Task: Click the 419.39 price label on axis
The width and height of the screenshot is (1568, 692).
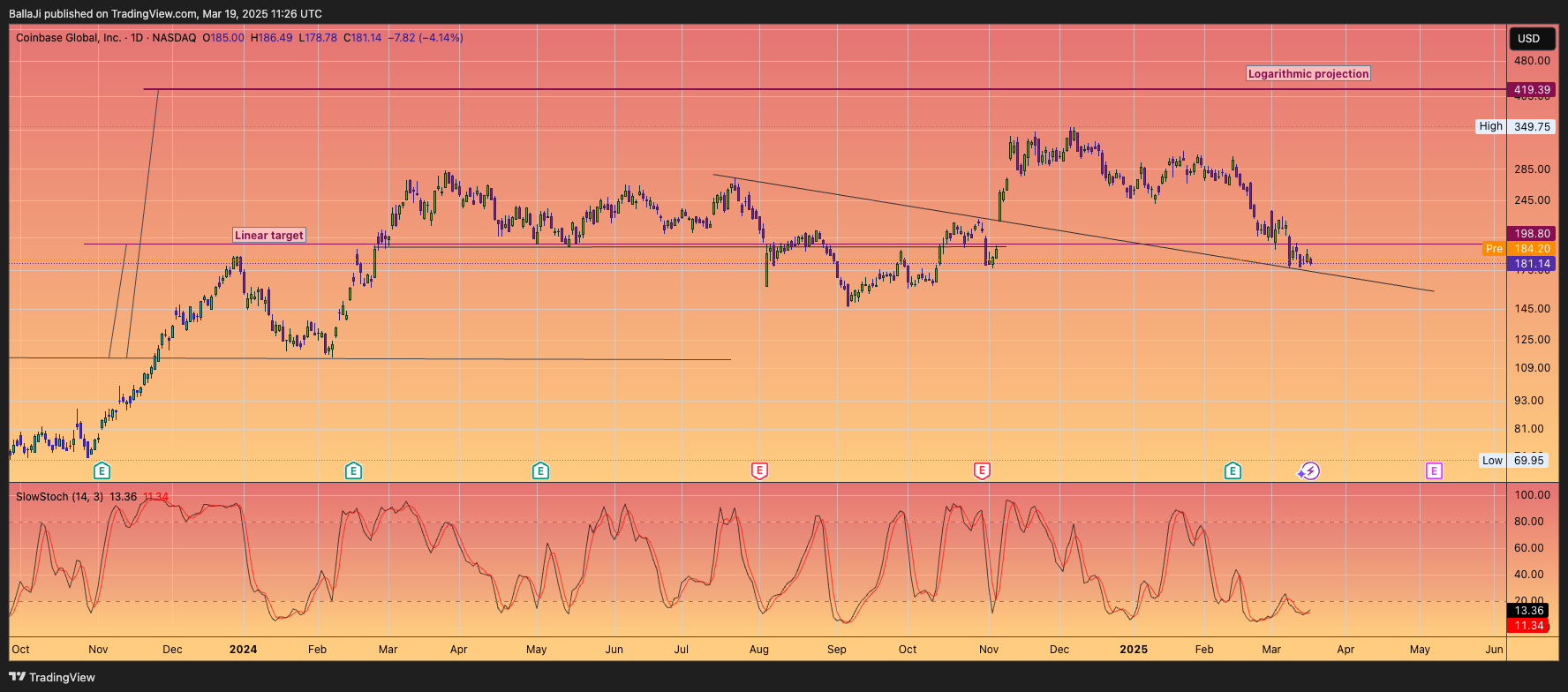Action: [x=1532, y=90]
